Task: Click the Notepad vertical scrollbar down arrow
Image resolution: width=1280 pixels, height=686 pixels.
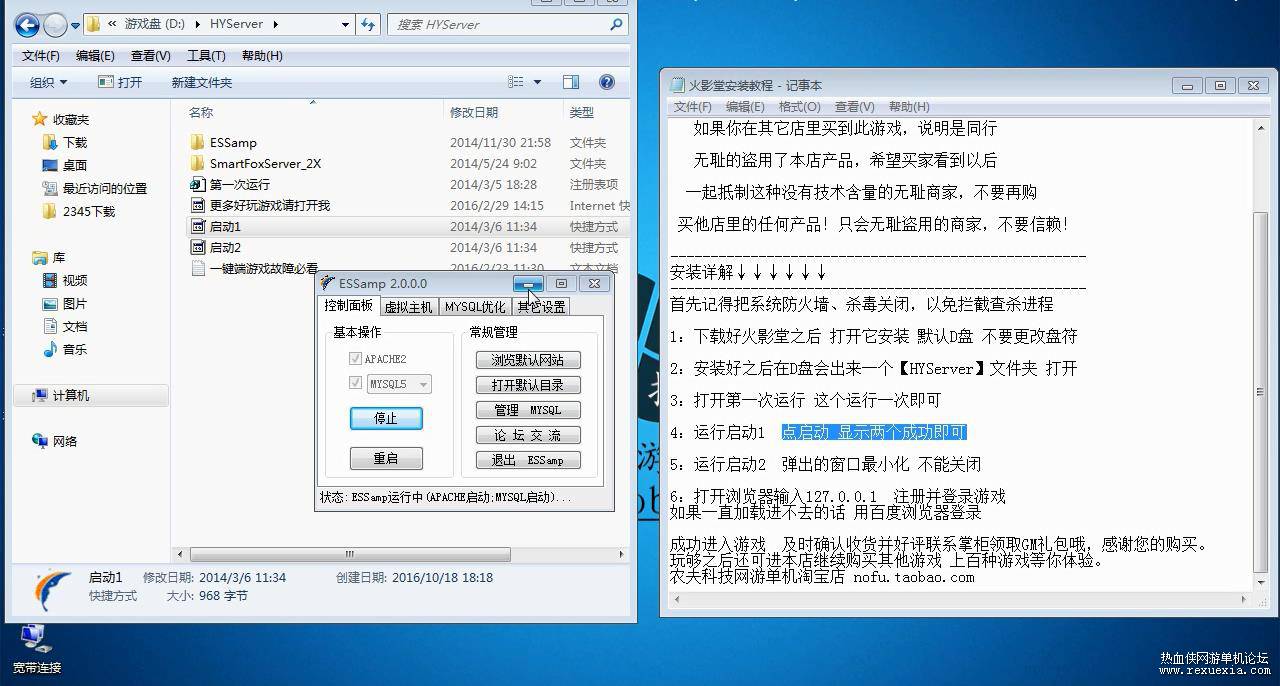Action: (x=1261, y=582)
